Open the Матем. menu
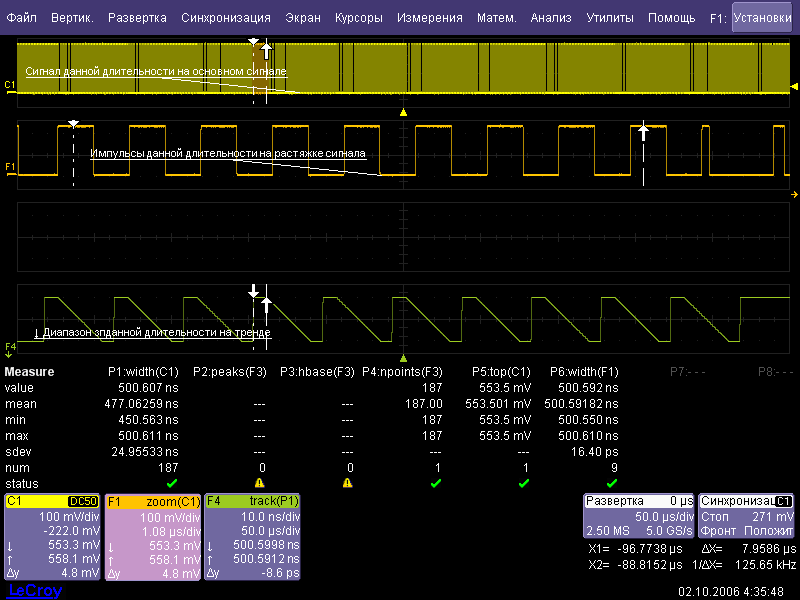 coord(496,18)
